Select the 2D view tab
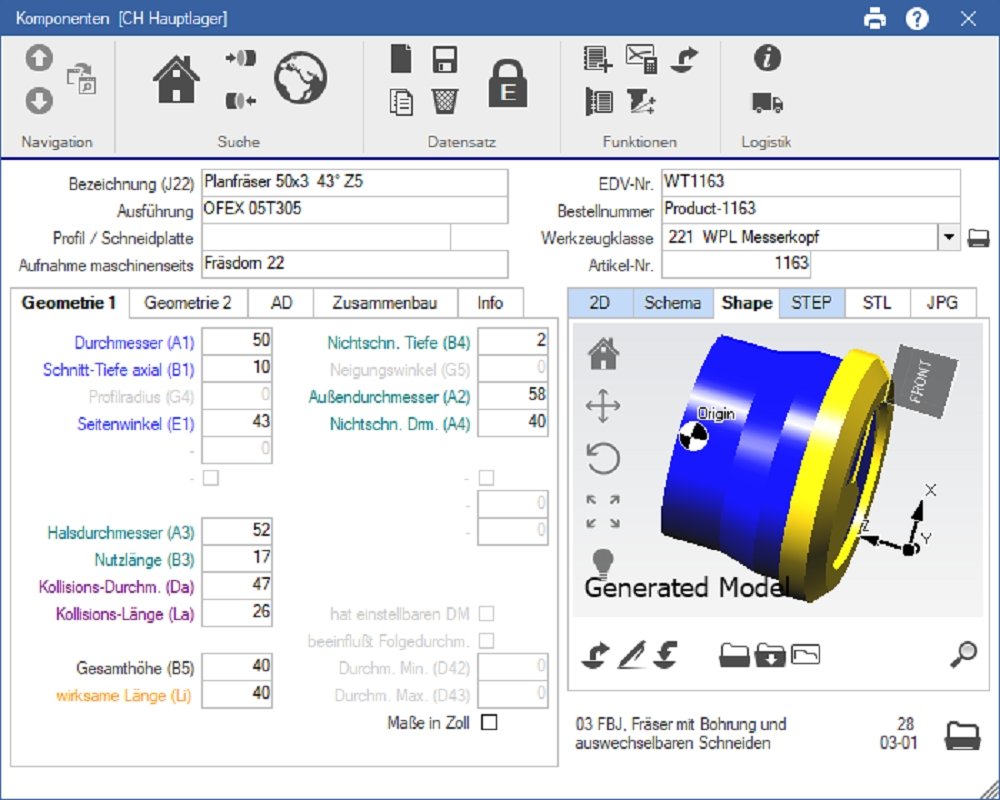This screenshot has height=800, width=1000. coord(599,302)
